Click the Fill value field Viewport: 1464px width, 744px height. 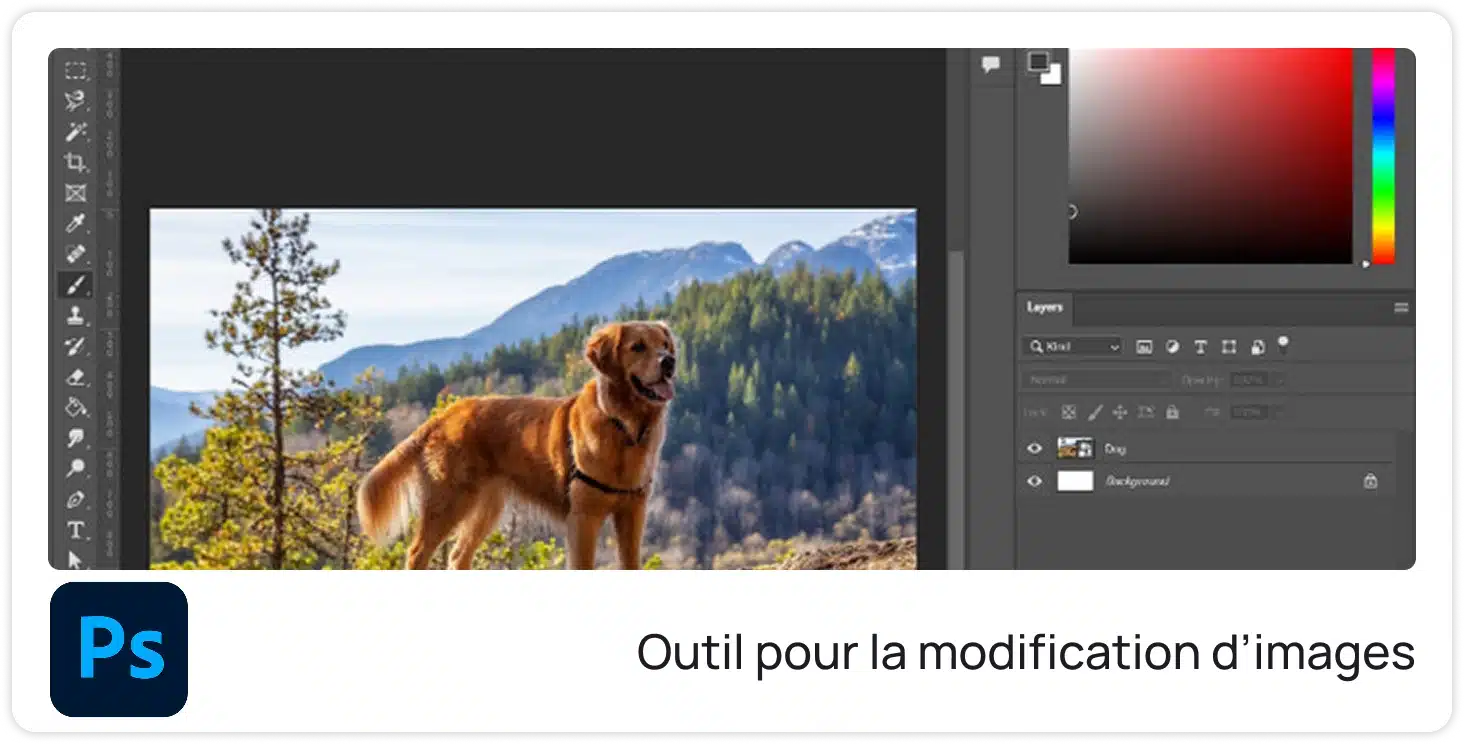pos(1250,412)
